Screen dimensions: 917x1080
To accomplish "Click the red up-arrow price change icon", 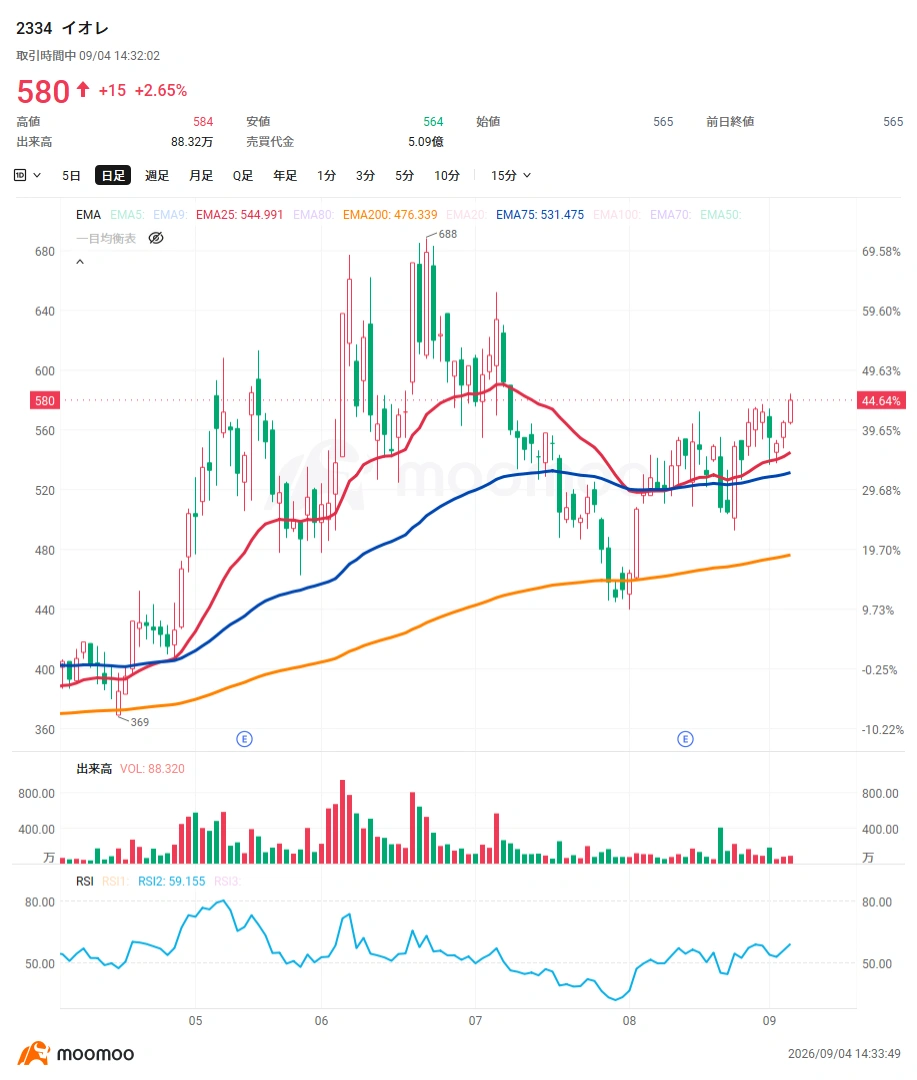I will (83, 90).
